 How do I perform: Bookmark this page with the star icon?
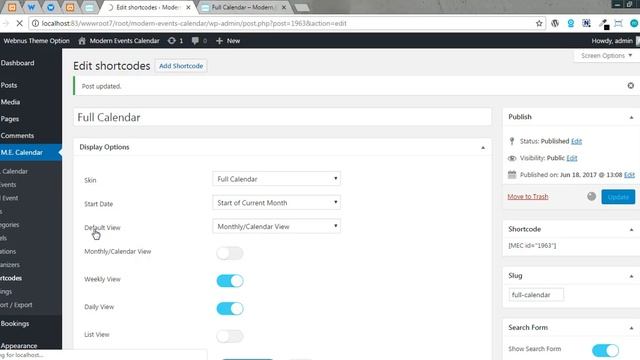tap(539, 24)
